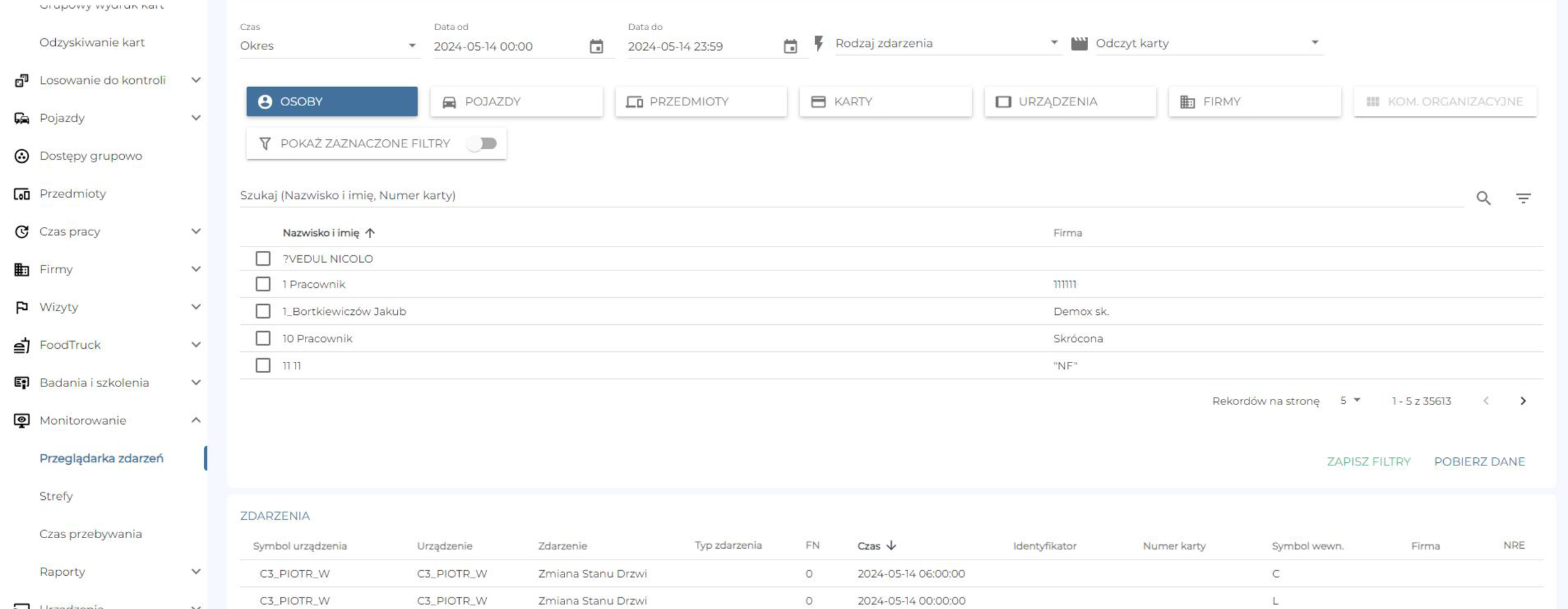The width and height of the screenshot is (1568, 609).
Task: Toggle Pokaż zaznaczone filtry switch
Action: point(482,144)
